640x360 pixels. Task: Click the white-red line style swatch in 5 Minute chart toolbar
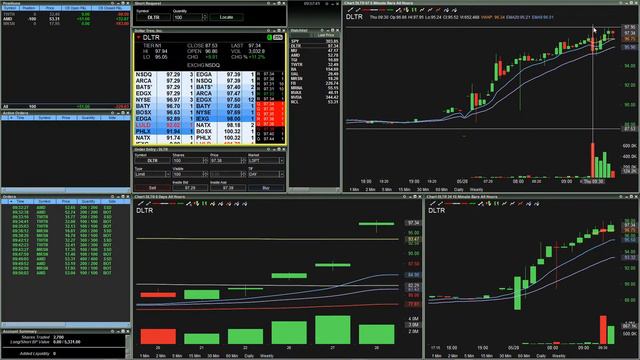point(374,10)
